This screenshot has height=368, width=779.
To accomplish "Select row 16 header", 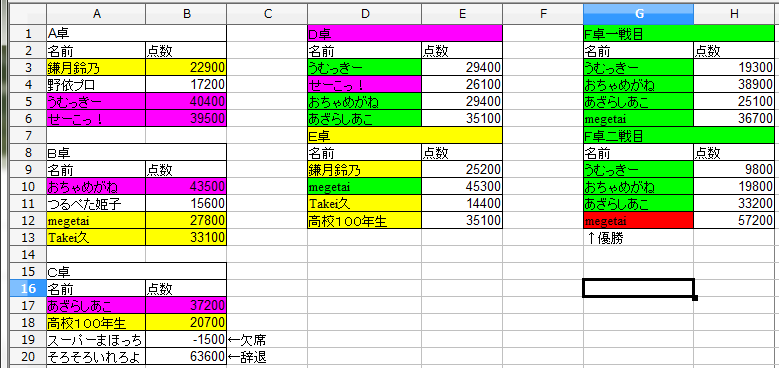I will click(28, 288).
